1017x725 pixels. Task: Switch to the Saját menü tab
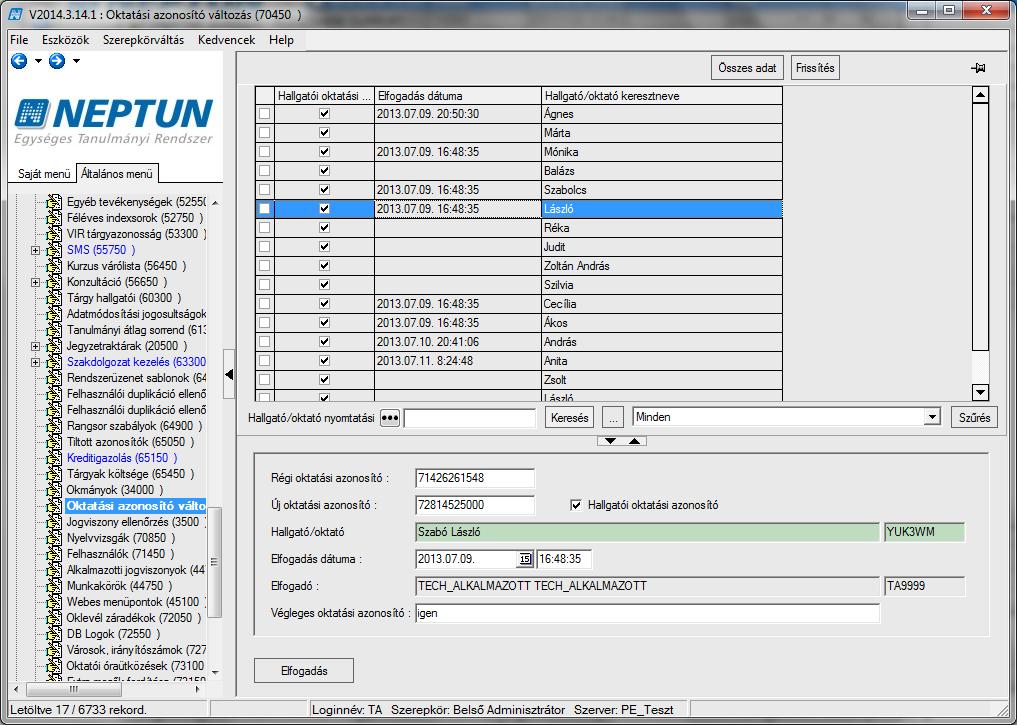point(44,174)
